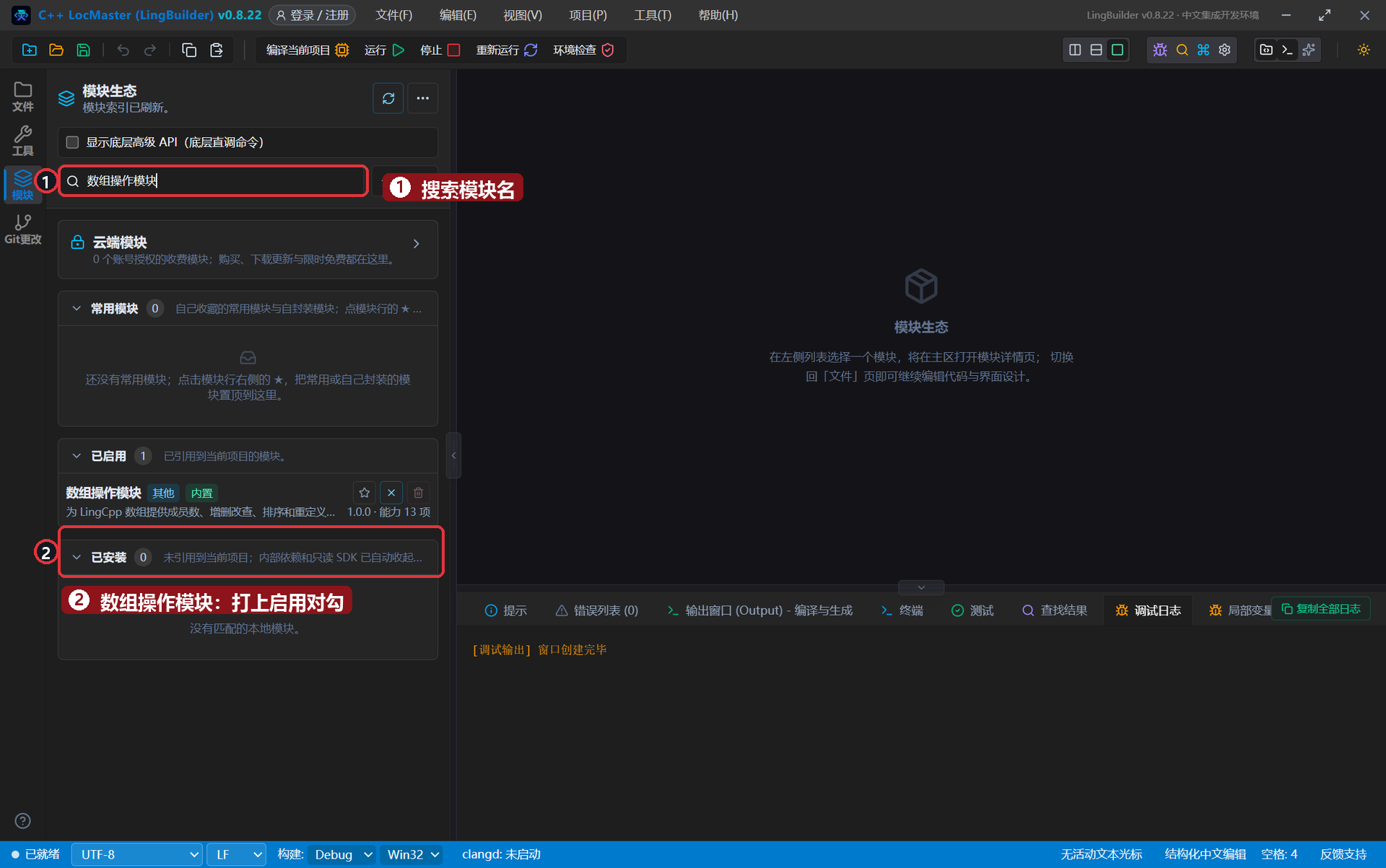
Task: Click the new project folder icon
Action: tap(30, 50)
